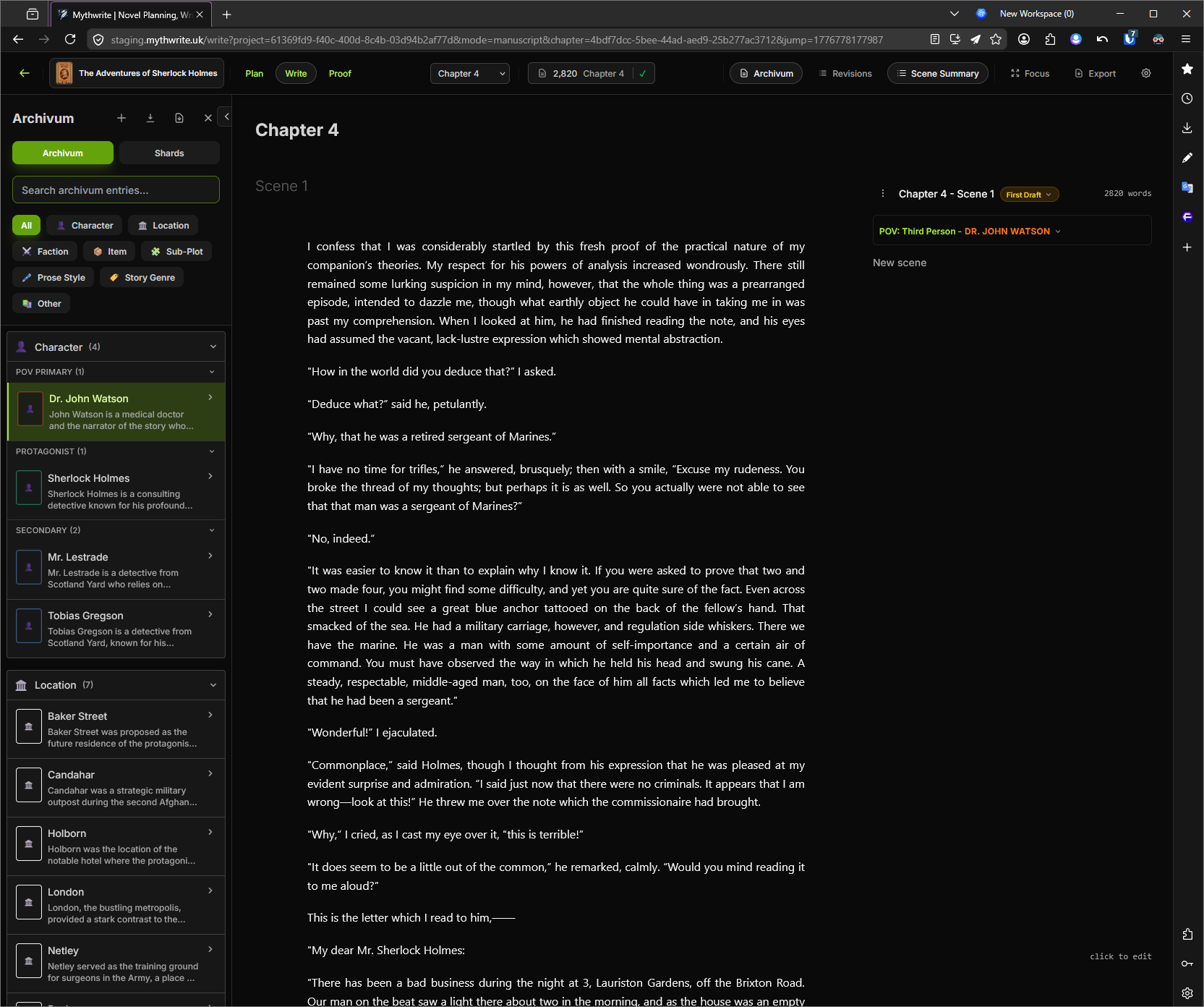Image resolution: width=1204 pixels, height=1007 pixels.
Task: Open the scene options three-dot menu
Action: [883, 194]
